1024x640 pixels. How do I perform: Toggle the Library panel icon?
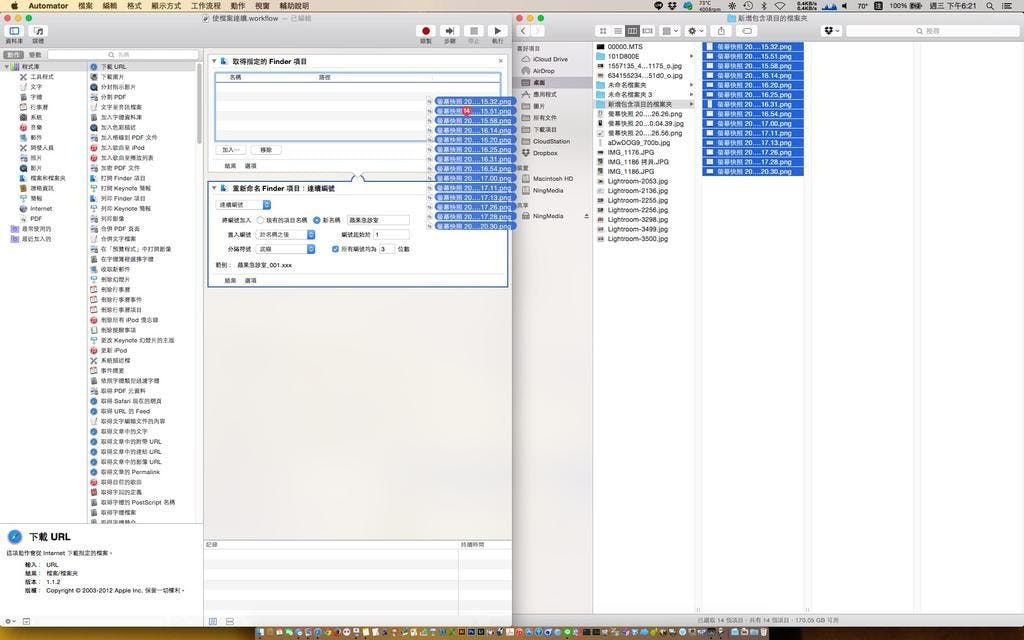(14, 32)
